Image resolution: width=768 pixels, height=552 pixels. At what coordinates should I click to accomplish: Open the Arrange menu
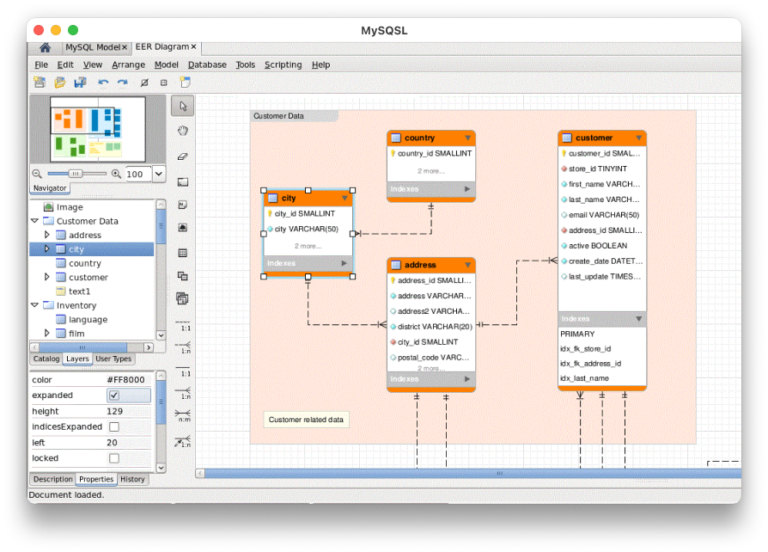click(128, 65)
